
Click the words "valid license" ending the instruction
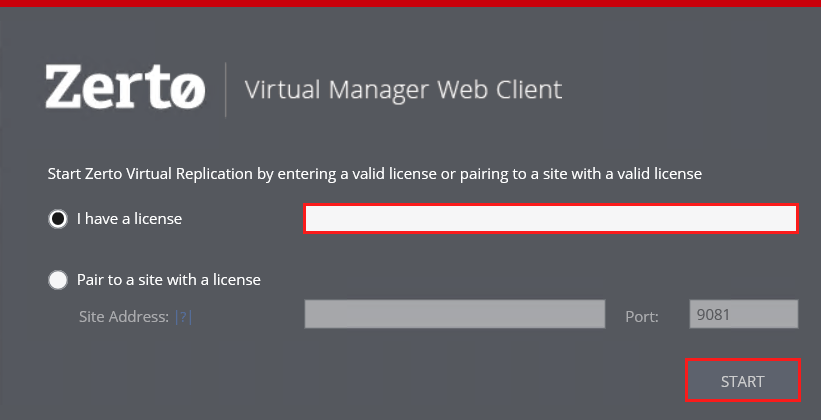pos(653,174)
